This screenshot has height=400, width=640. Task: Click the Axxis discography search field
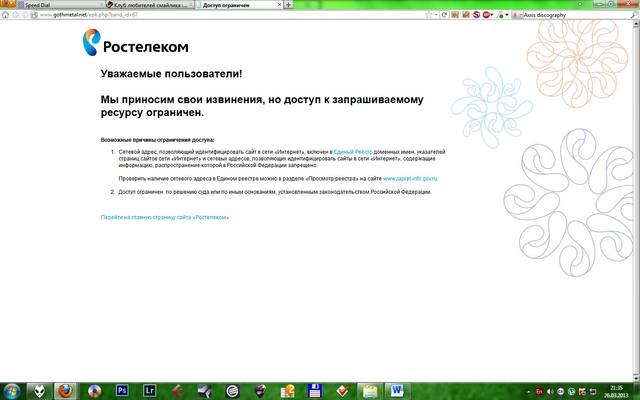click(x=576, y=15)
